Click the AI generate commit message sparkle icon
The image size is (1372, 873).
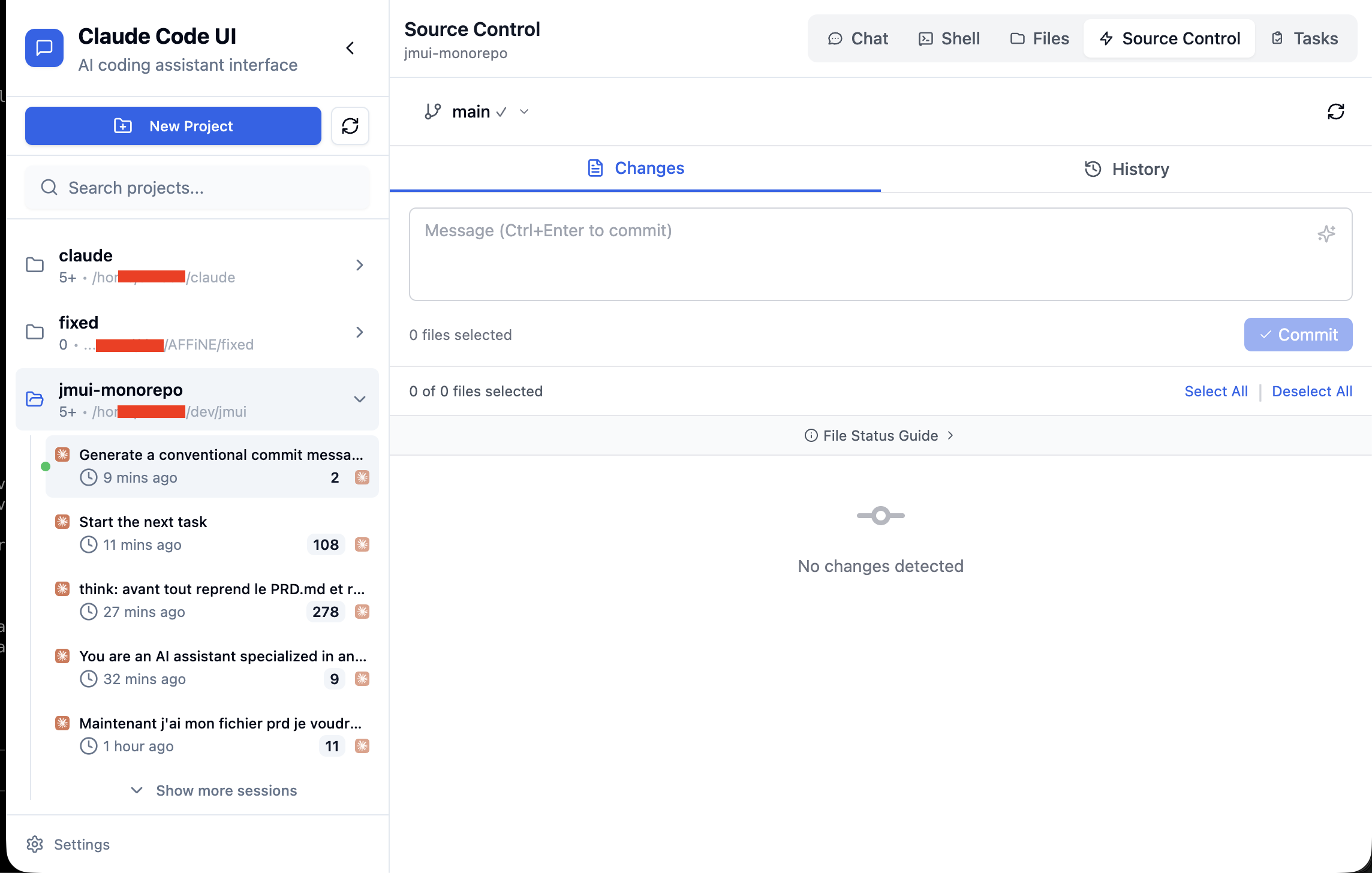pyautogui.click(x=1326, y=233)
